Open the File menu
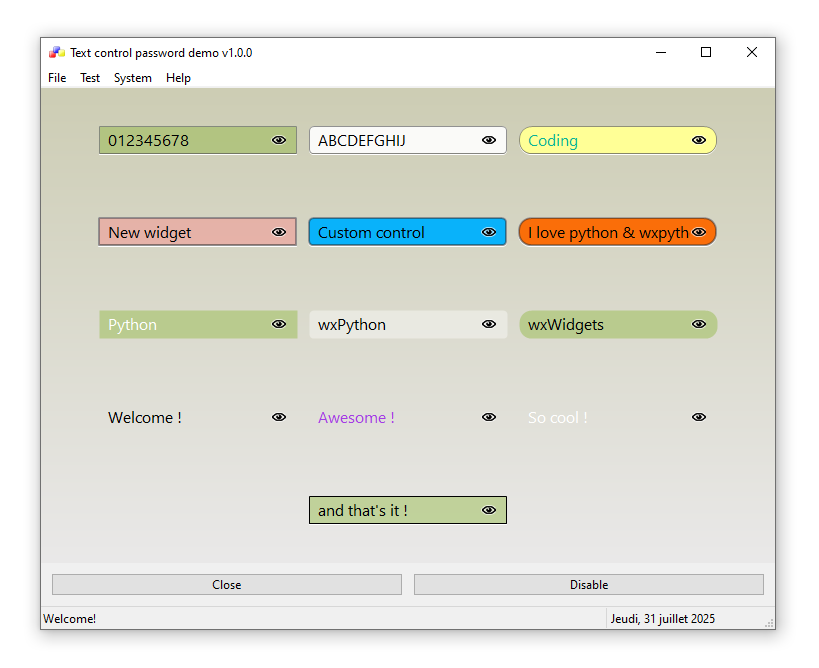This screenshot has width=819, height=668. click(57, 78)
